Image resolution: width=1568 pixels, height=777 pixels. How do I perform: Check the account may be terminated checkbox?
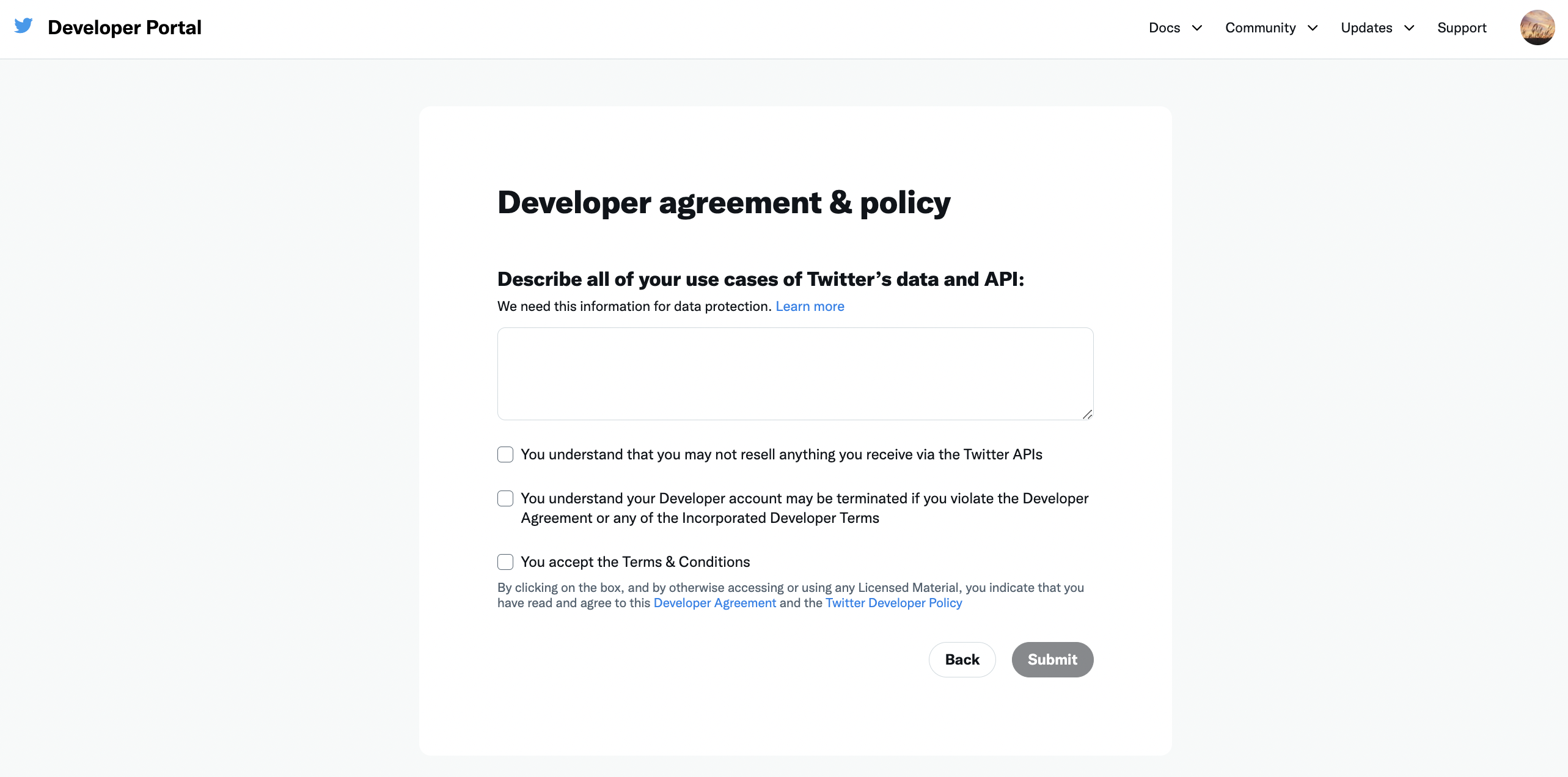[x=505, y=498]
